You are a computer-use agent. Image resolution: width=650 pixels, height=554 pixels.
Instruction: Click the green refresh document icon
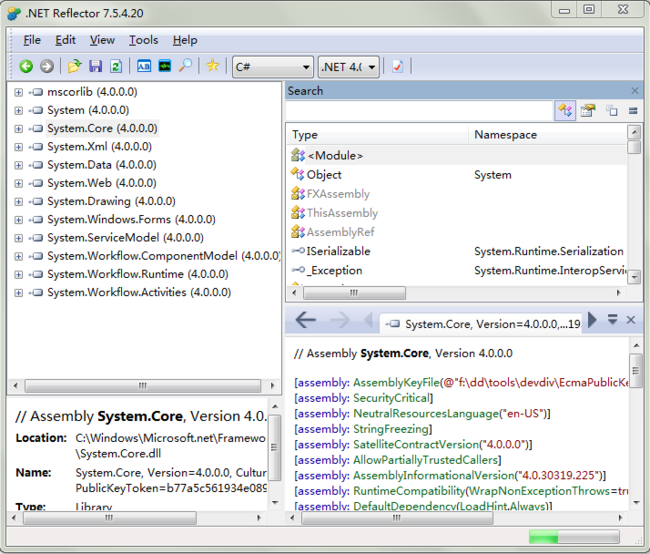coord(116,66)
